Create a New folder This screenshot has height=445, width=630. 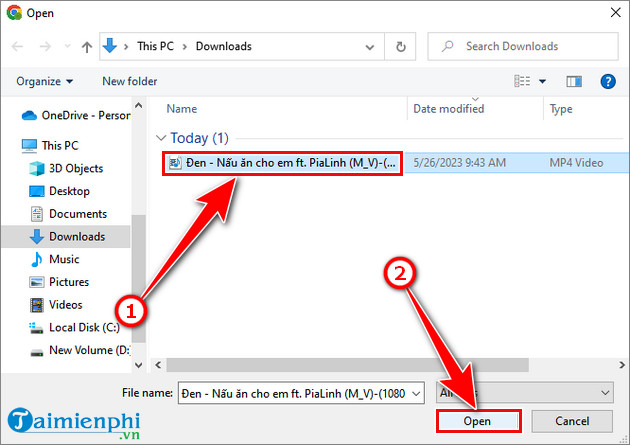coord(129,82)
